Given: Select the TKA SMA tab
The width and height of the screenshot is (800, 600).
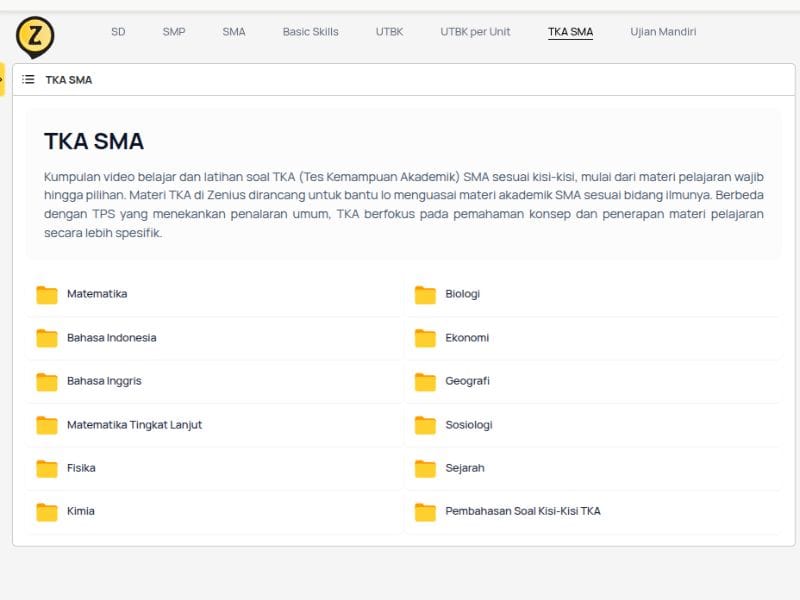Looking at the screenshot, I should 570,32.
